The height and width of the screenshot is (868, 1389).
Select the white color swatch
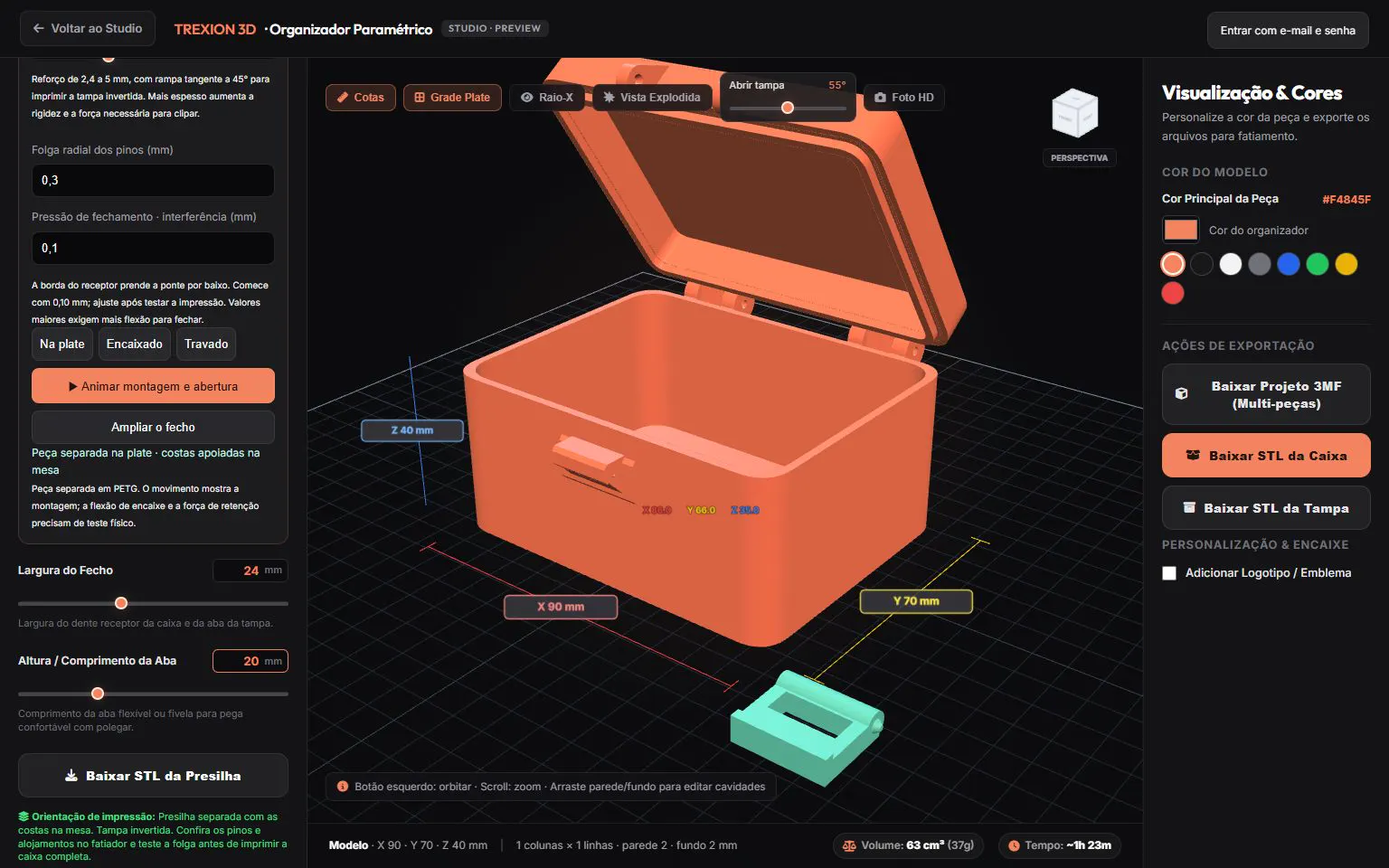coord(1231,264)
